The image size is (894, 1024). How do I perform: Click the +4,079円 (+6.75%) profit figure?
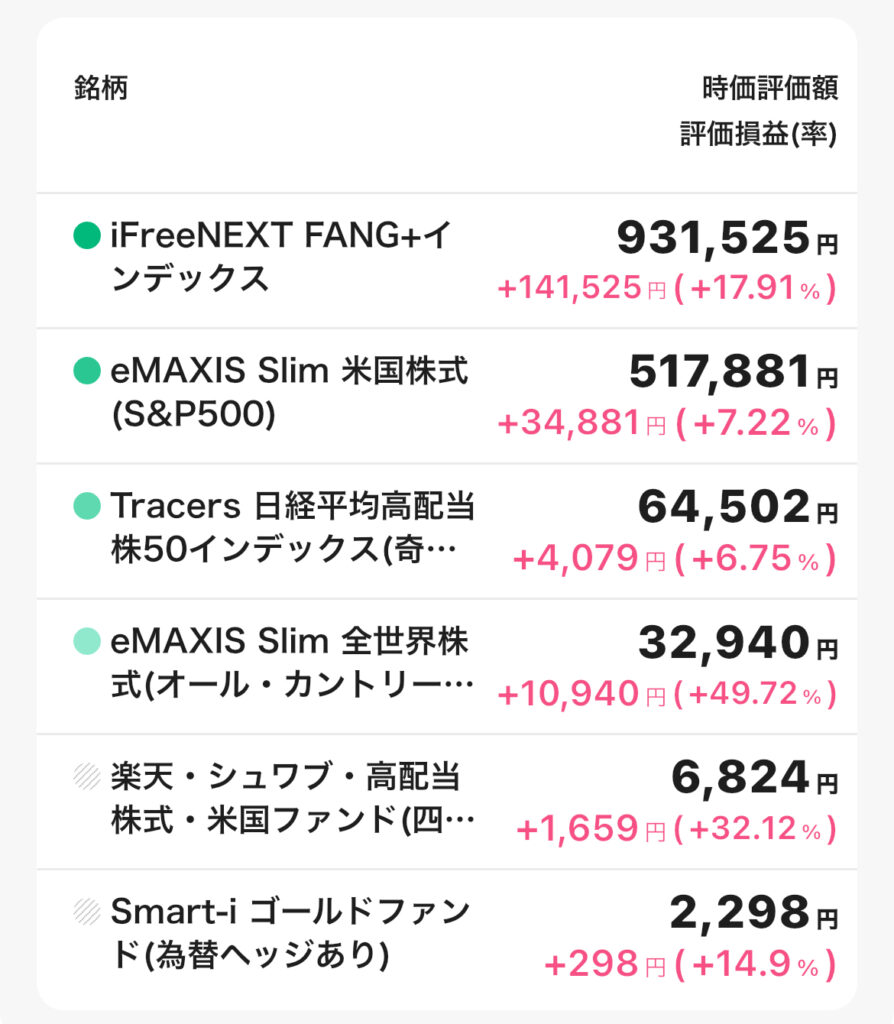[x=675, y=559]
